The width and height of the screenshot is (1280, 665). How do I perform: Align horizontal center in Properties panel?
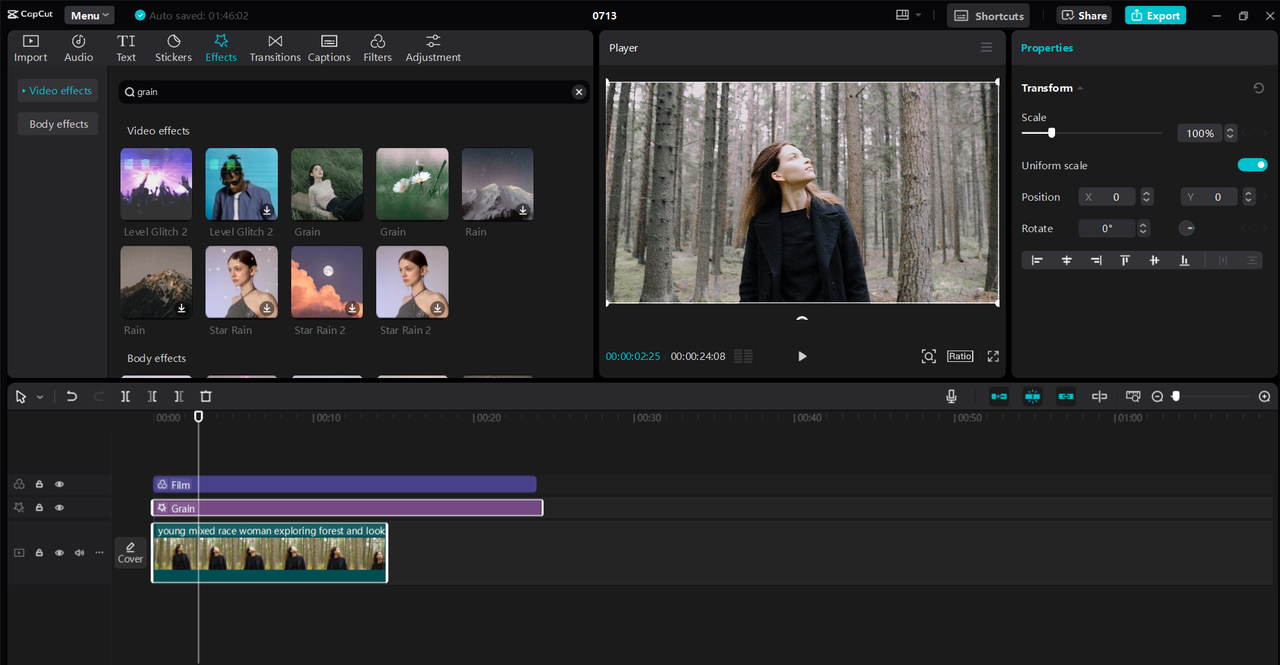pyautogui.click(x=1067, y=260)
